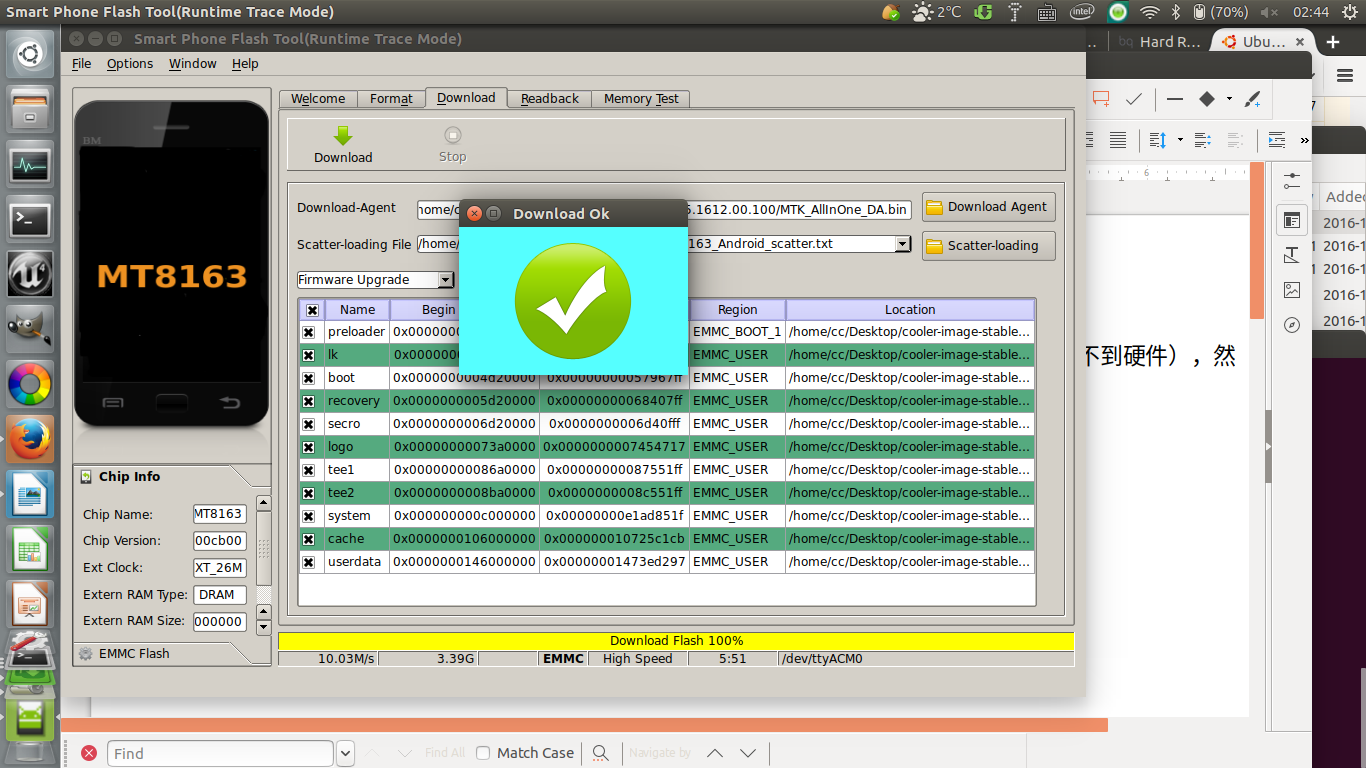Click the Writer line spacing icon
The height and width of the screenshot is (768, 1366).
[x=1158, y=139]
